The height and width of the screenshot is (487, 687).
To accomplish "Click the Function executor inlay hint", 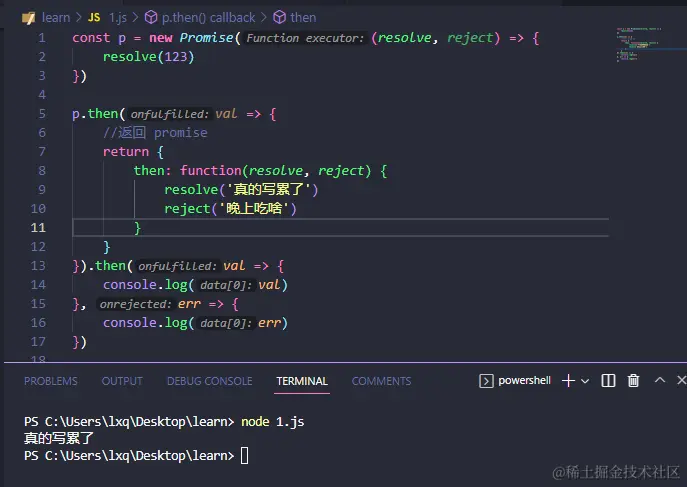I will coord(305,38).
